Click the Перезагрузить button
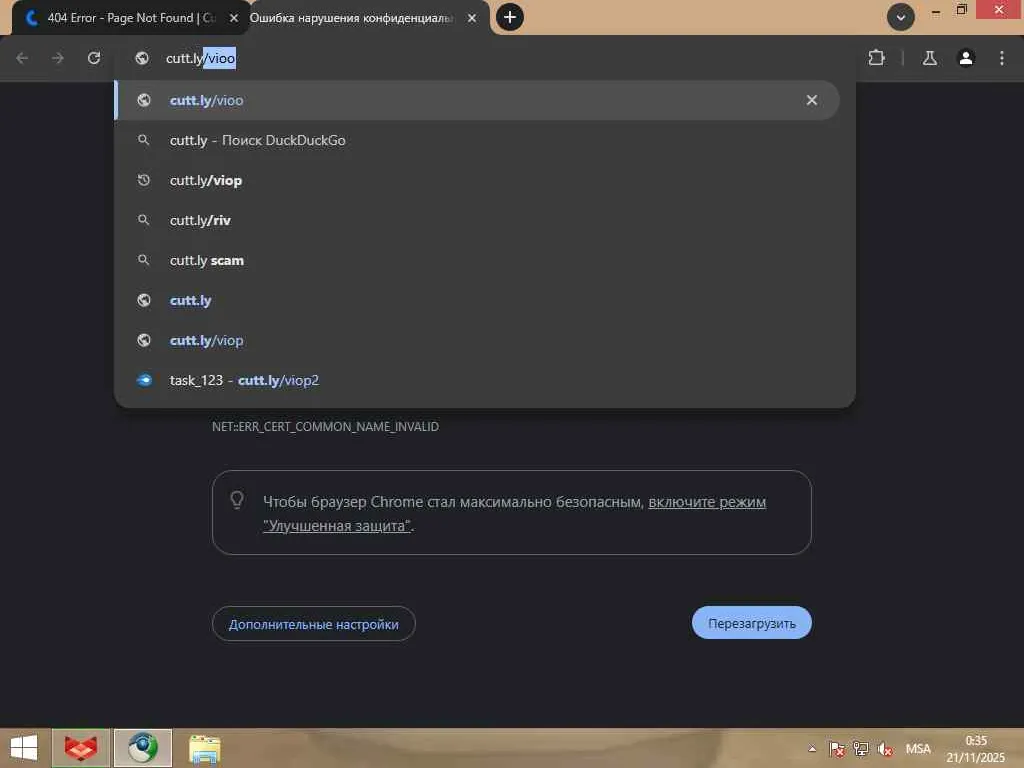1024x768 pixels. coord(752,624)
